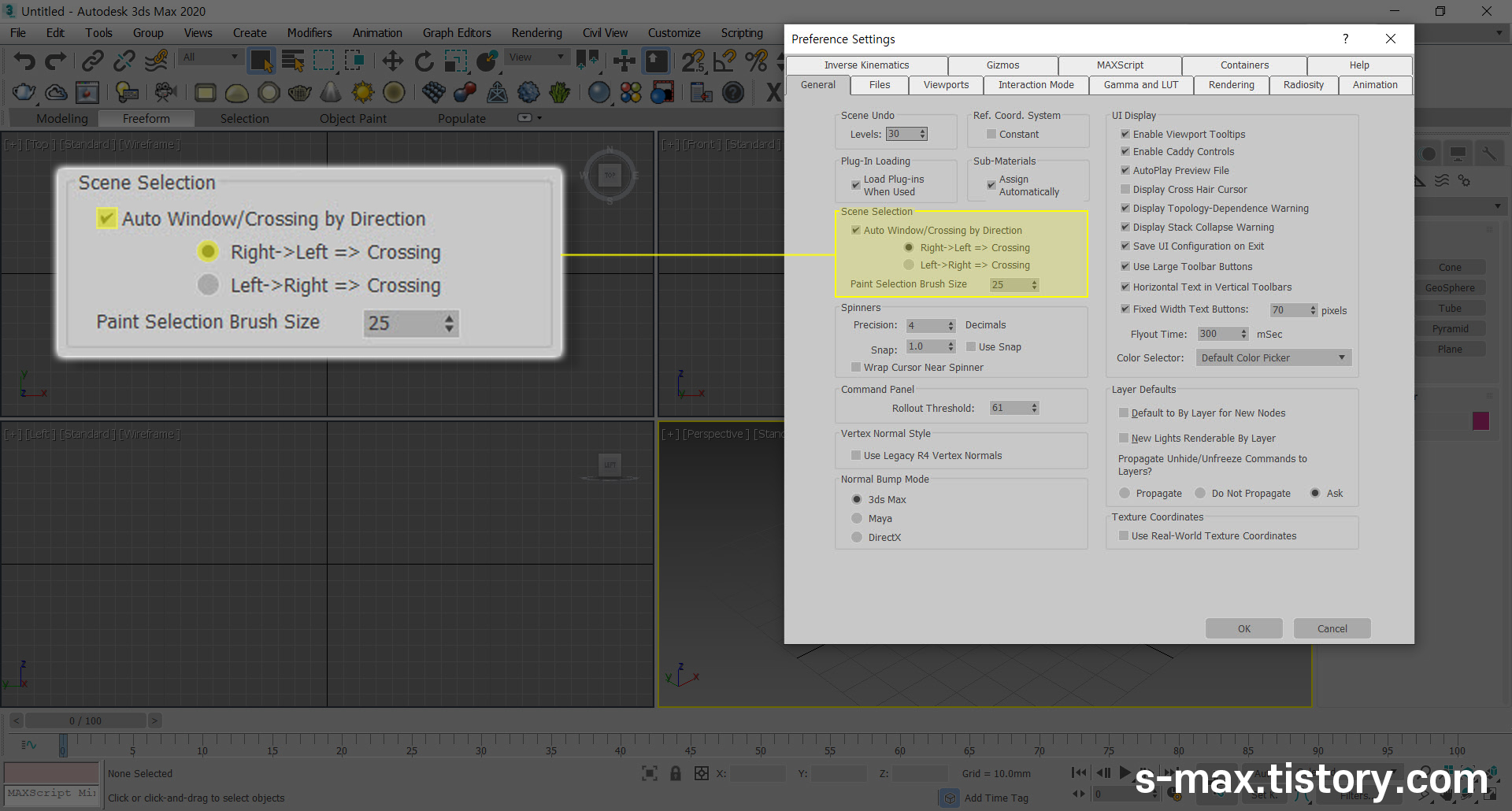Toggle the Window/Crossing selection icon
This screenshot has height=811, width=1512.
(x=354, y=61)
